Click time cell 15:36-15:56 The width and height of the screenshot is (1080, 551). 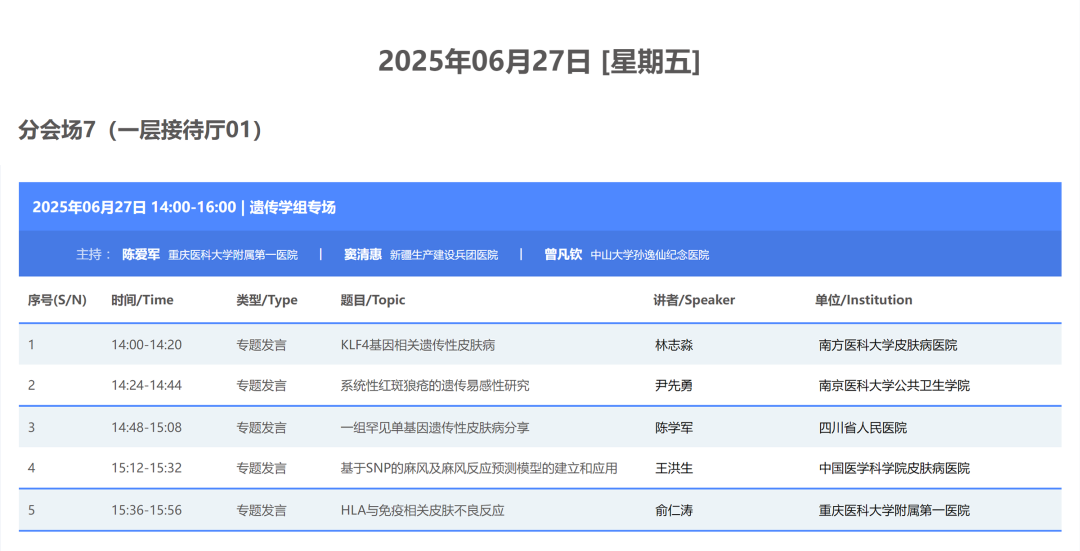click(x=147, y=510)
